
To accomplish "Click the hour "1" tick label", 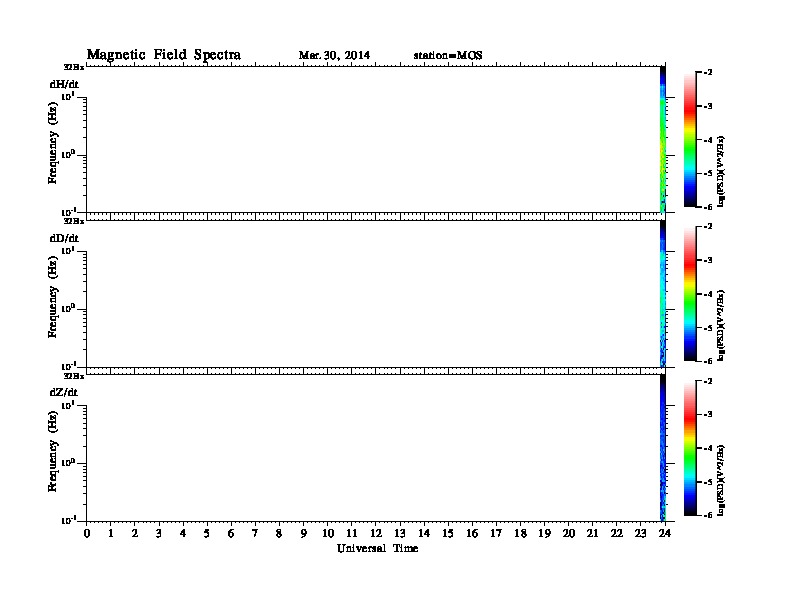I will [111, 533].
